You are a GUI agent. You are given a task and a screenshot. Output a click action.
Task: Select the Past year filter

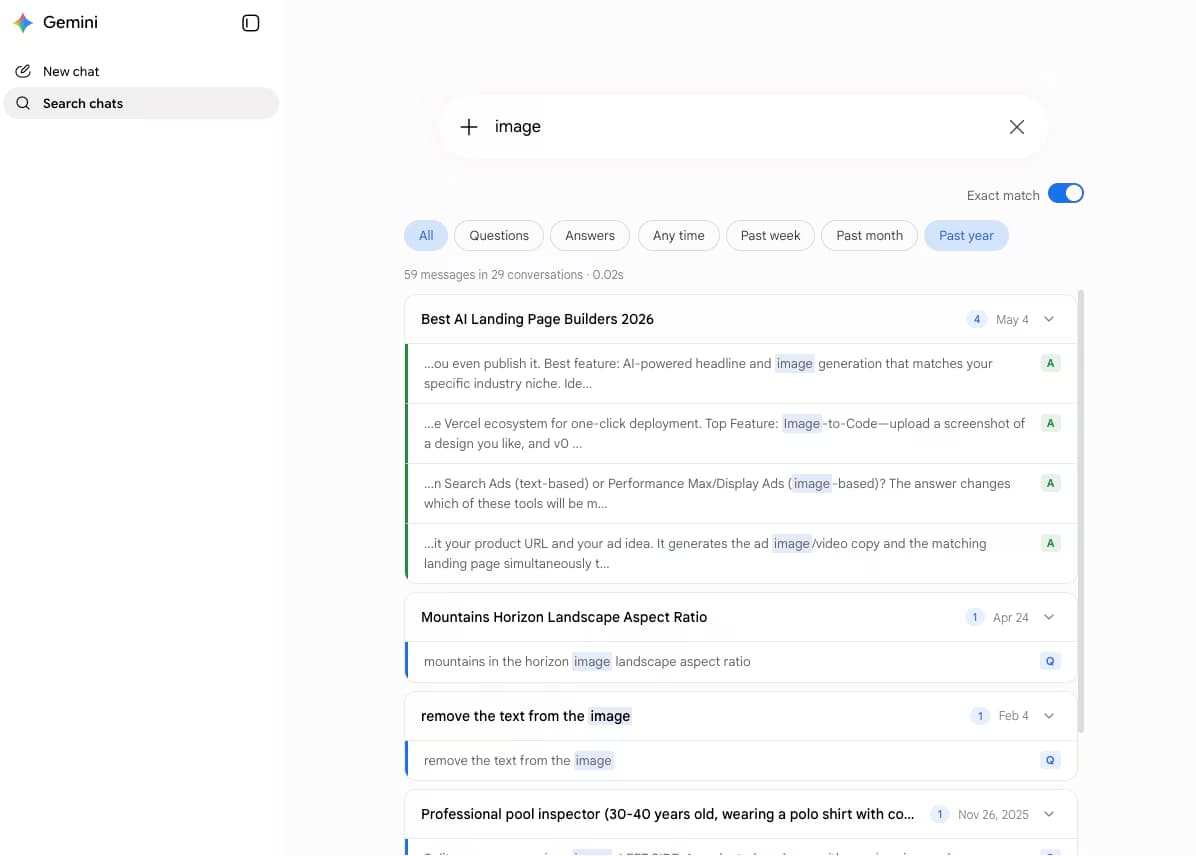pyautogui.click(x=966, y=236)
